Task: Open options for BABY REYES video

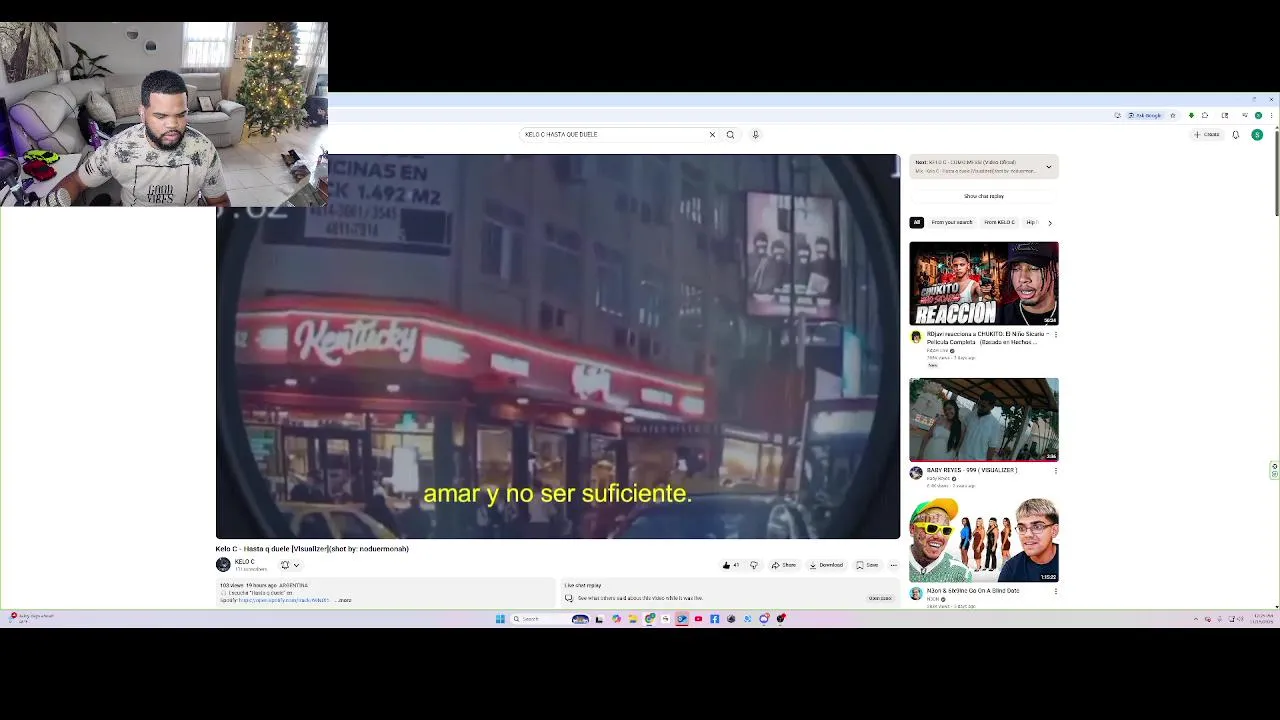Action: (1055, 470)
